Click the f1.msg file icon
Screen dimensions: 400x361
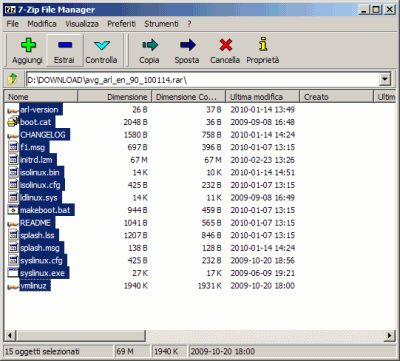[x=13, y=147]
